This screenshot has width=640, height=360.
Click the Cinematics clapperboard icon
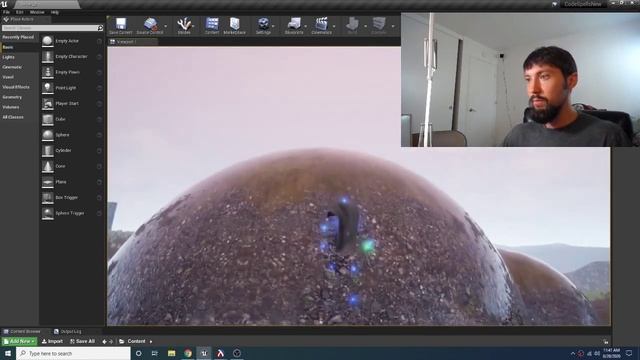[x=322, y=24]
